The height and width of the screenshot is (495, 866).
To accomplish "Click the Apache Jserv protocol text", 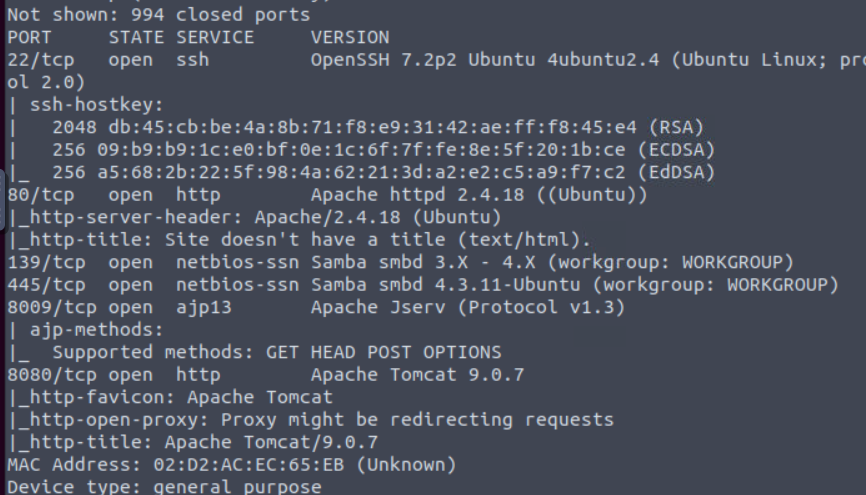I will (x=468, y=308).
